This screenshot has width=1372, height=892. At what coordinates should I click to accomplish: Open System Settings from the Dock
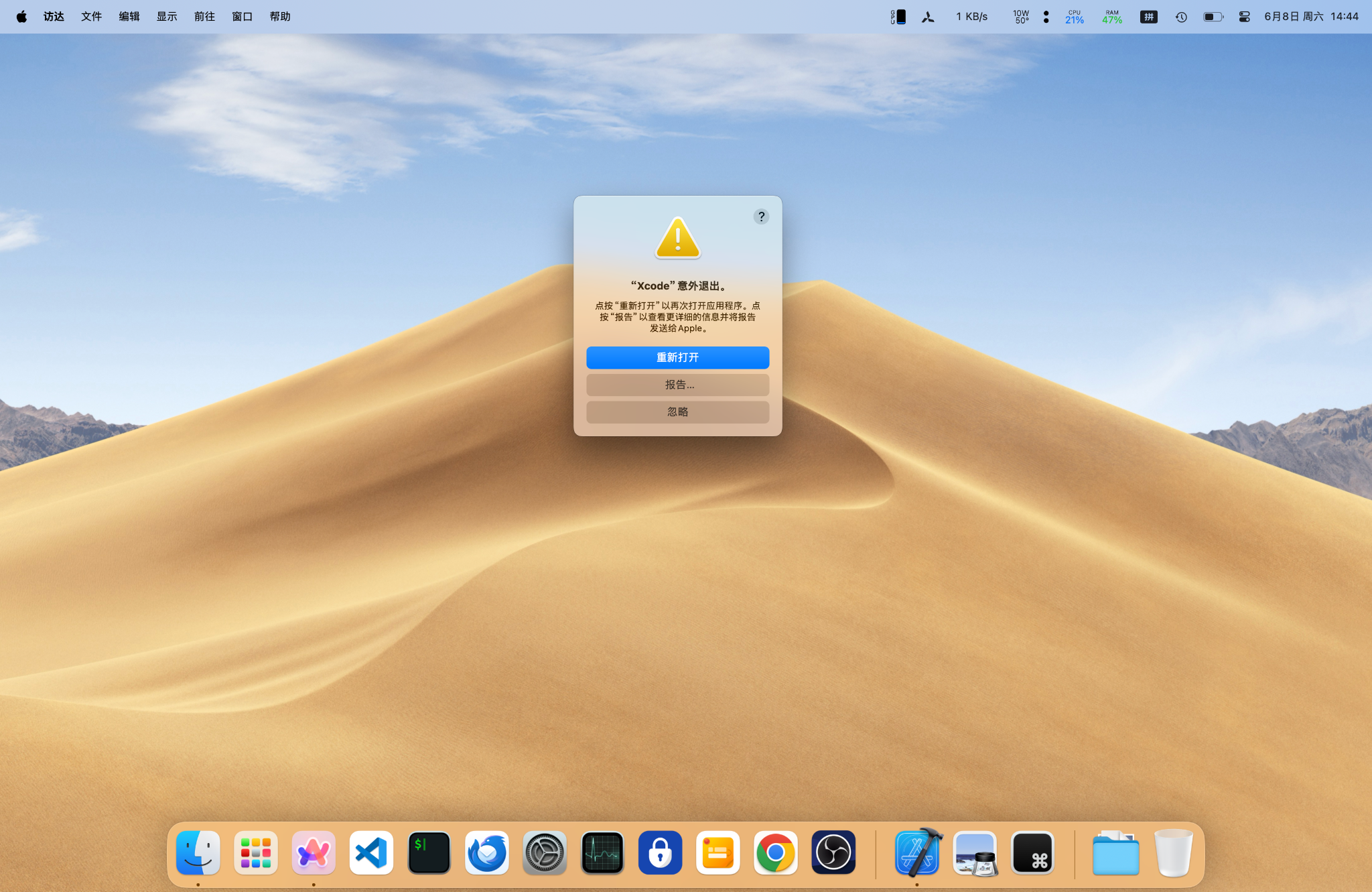pos(545,852)
